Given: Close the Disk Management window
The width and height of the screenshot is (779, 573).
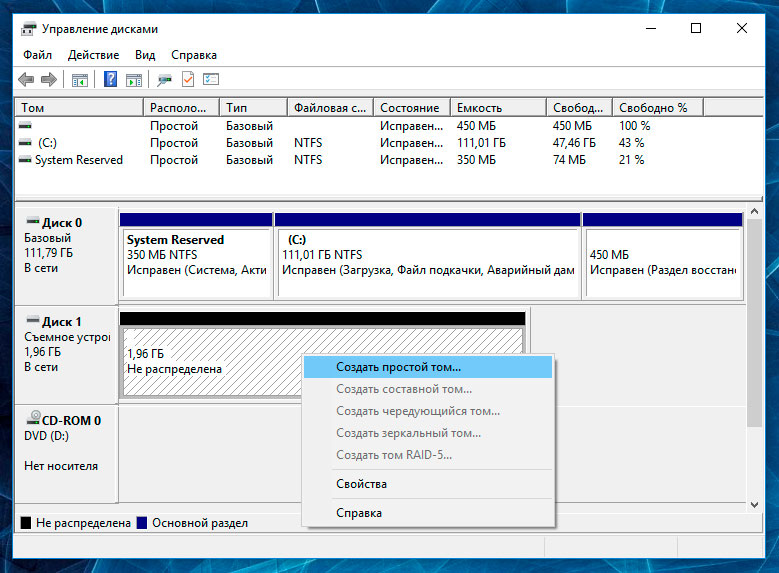Looking at the screenshot, I should click(x=742, y=28).
